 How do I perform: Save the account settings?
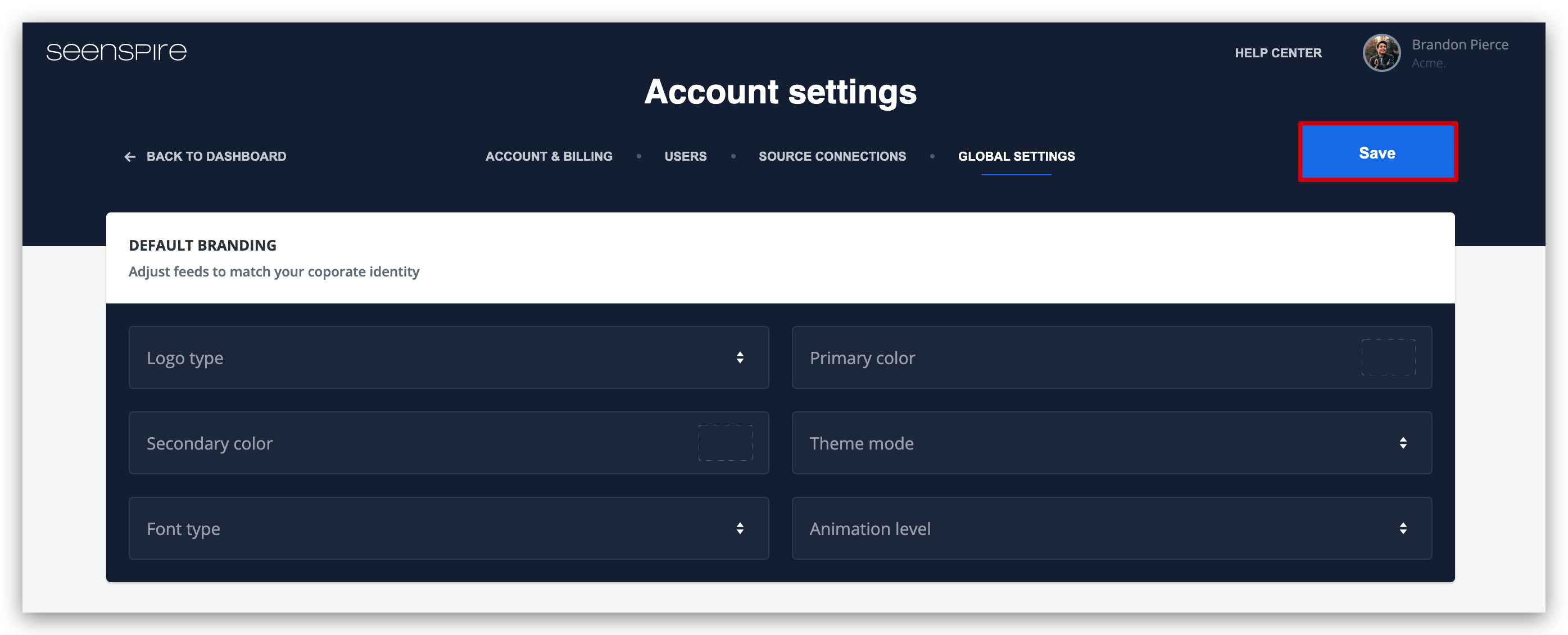[1377, 152]
